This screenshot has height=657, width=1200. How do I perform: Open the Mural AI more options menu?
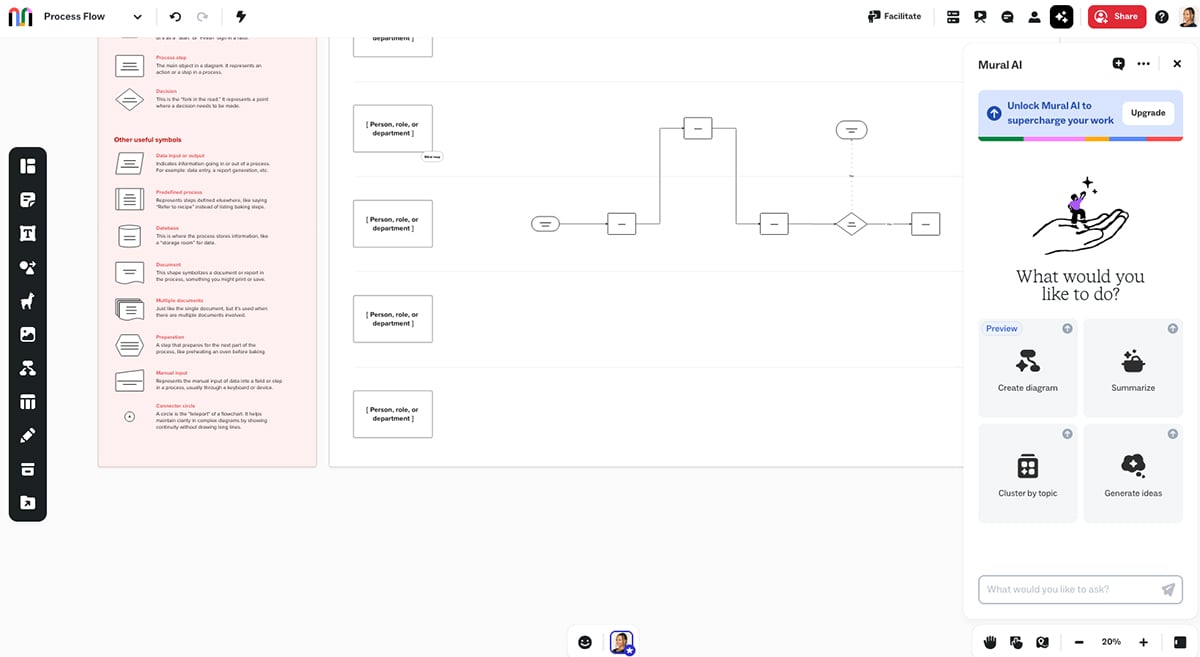pos(1143,63)
